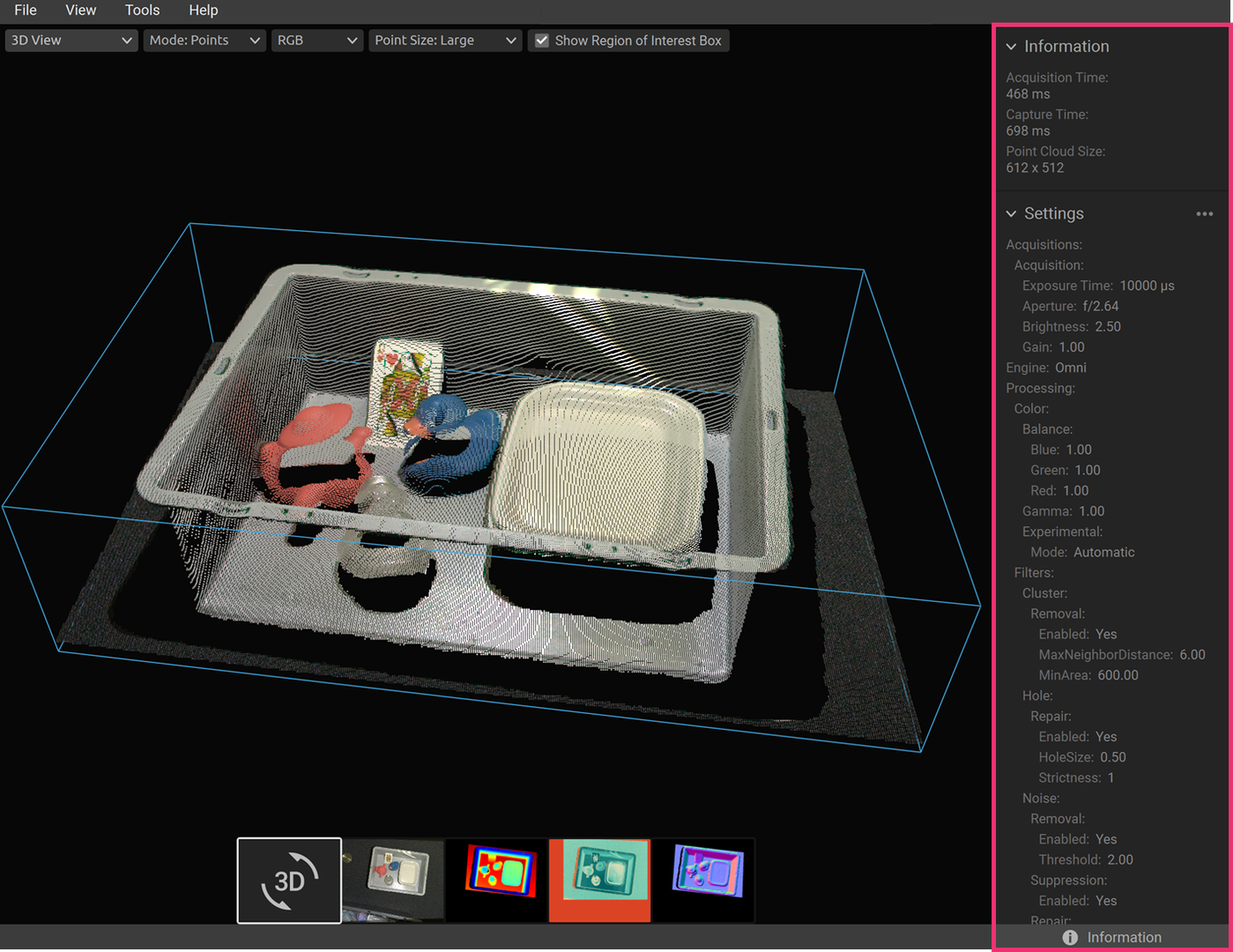The image size is (1233, 952).
Task: Expand the RGB color mode dropdown
Action: pos(316,41)
